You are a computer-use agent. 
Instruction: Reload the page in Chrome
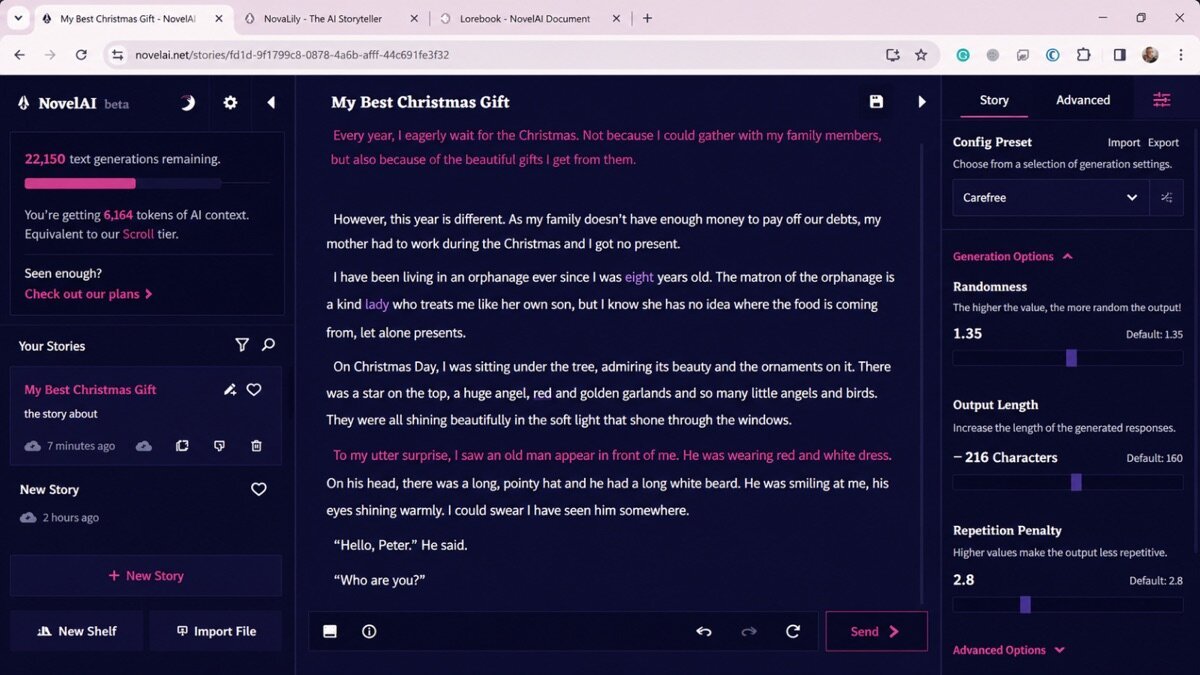[81, 55]
